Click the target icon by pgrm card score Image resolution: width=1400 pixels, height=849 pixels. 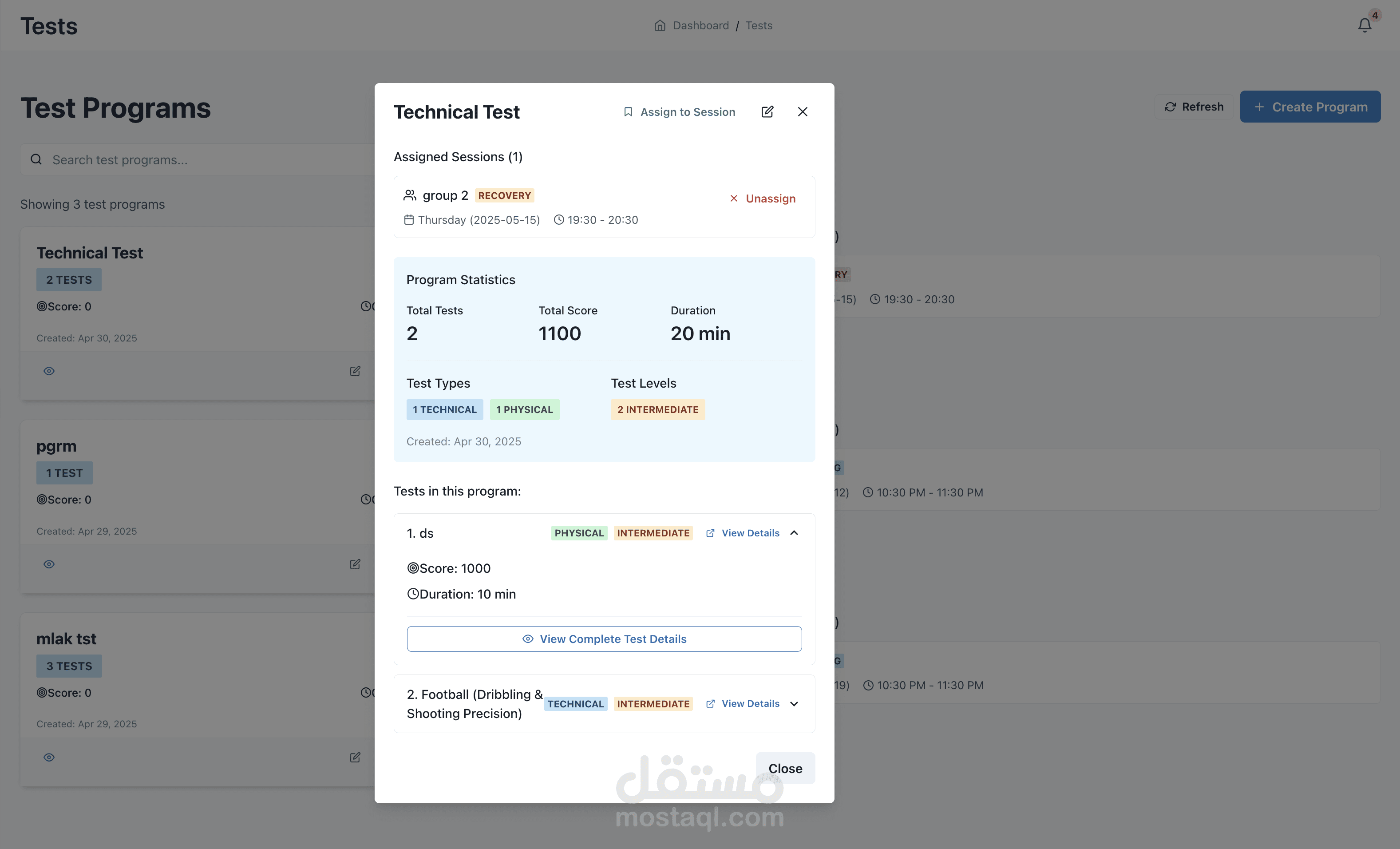(x=41, y=500)
